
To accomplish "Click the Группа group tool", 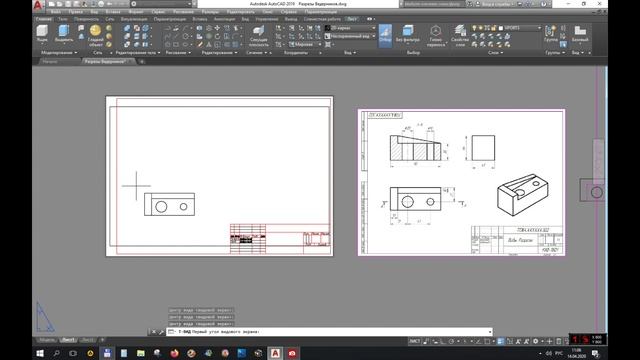I will [x=550, y=33].
